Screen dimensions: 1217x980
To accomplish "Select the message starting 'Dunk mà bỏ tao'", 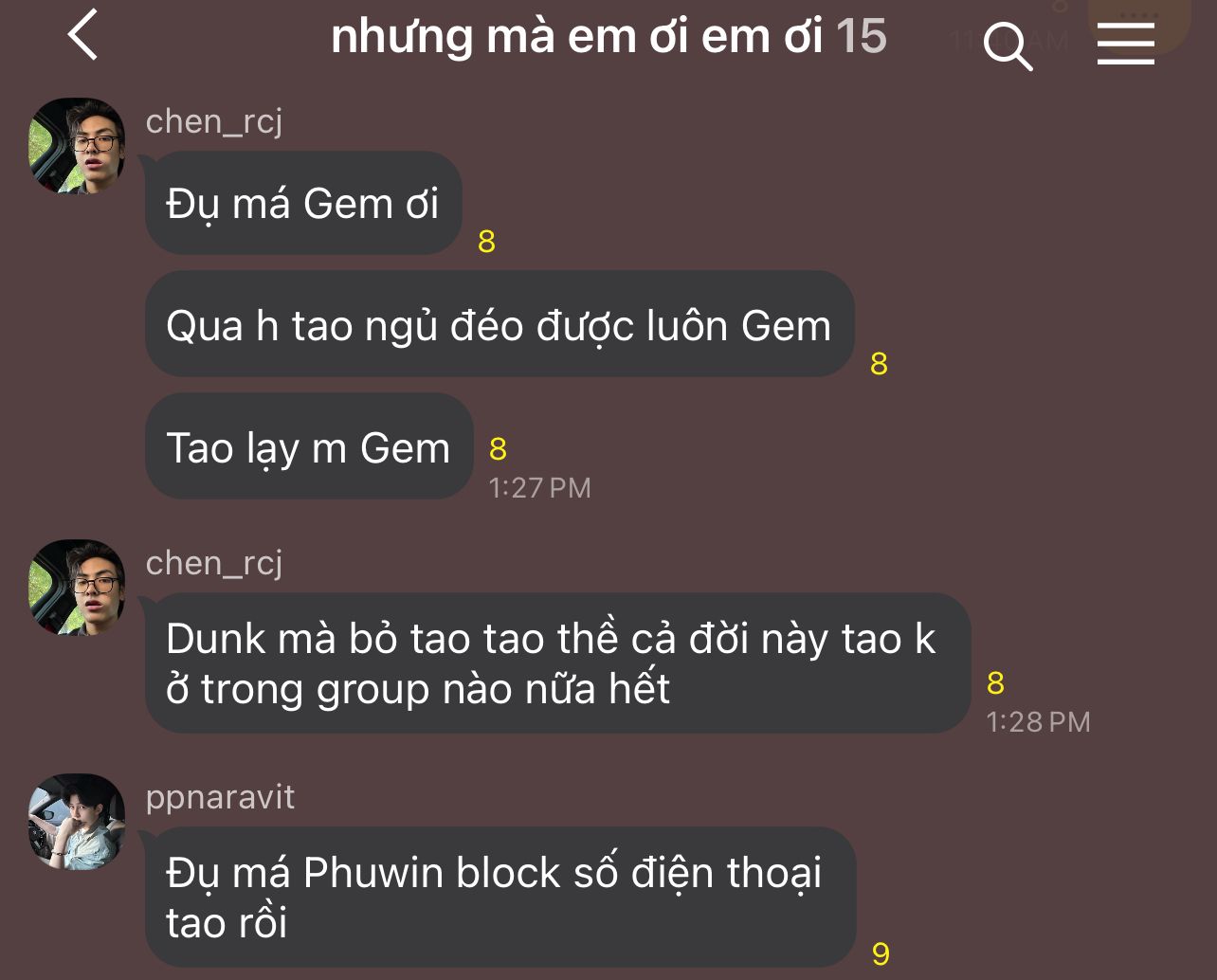I will 558,662.
